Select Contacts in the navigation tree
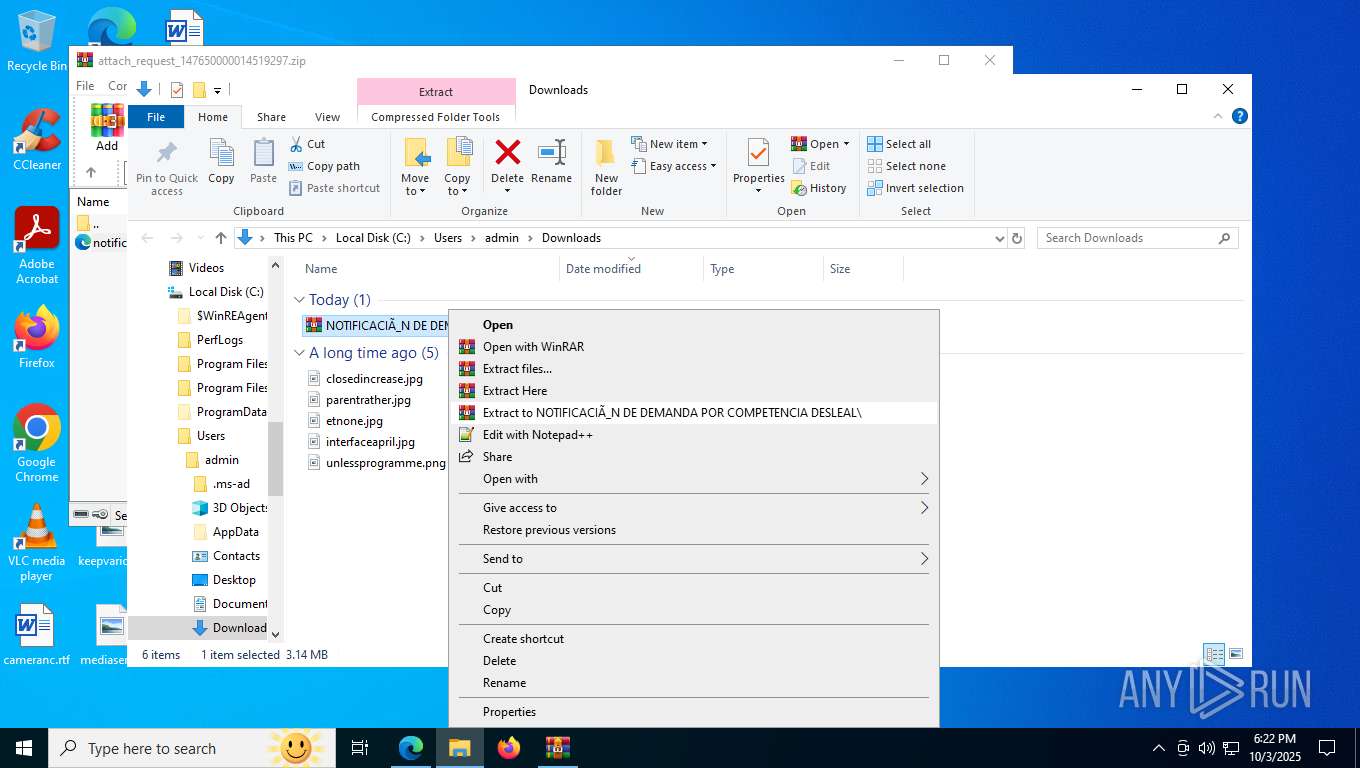 click(236, 556)
